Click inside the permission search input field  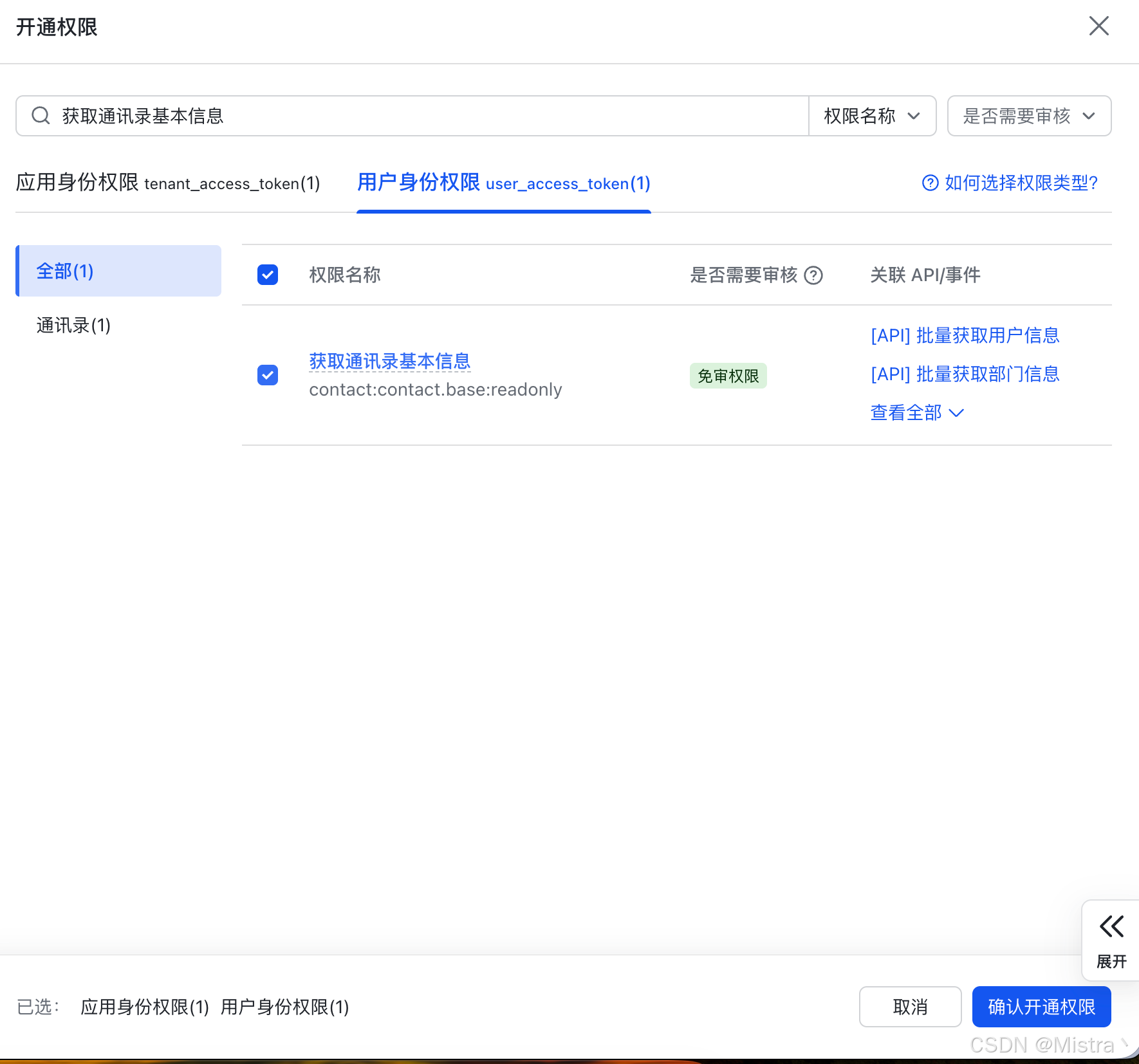coord(386,116)
